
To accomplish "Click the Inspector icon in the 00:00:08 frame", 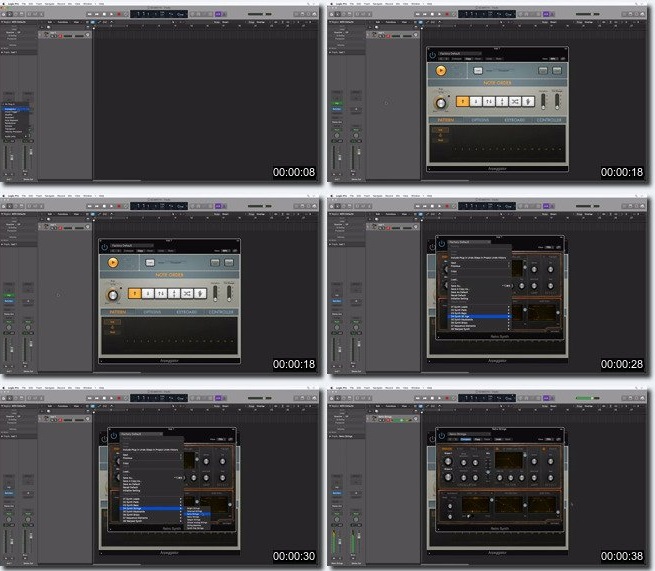I will point(10,14).
